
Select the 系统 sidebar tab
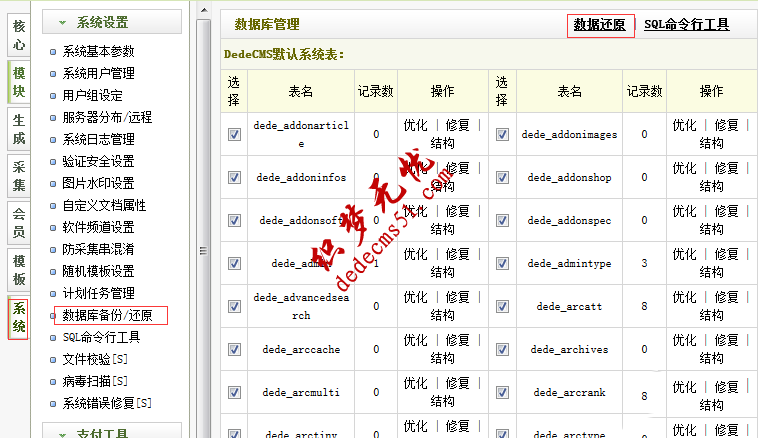(x=19, y=317)
